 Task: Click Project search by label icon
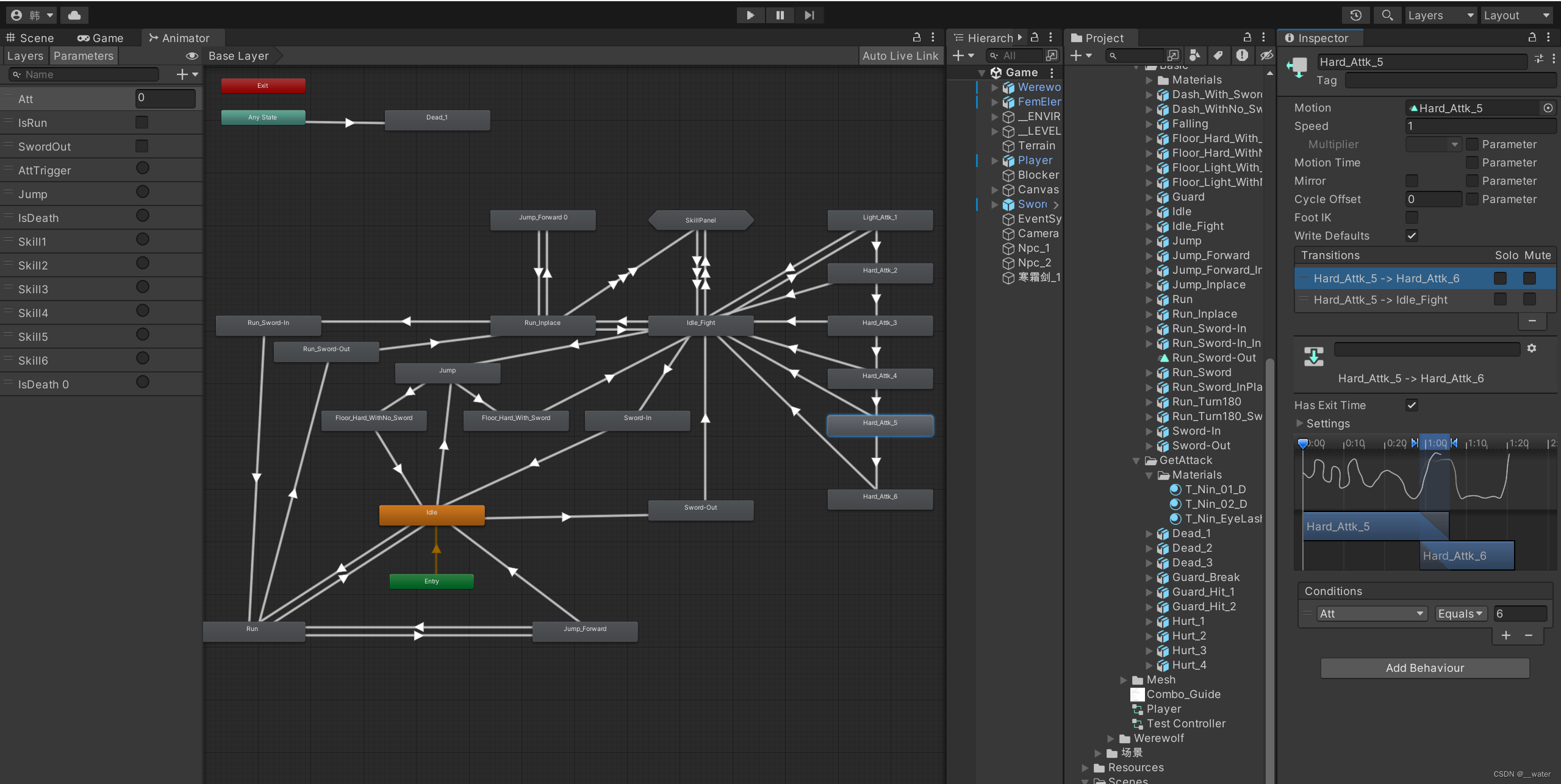point(1218,55)
